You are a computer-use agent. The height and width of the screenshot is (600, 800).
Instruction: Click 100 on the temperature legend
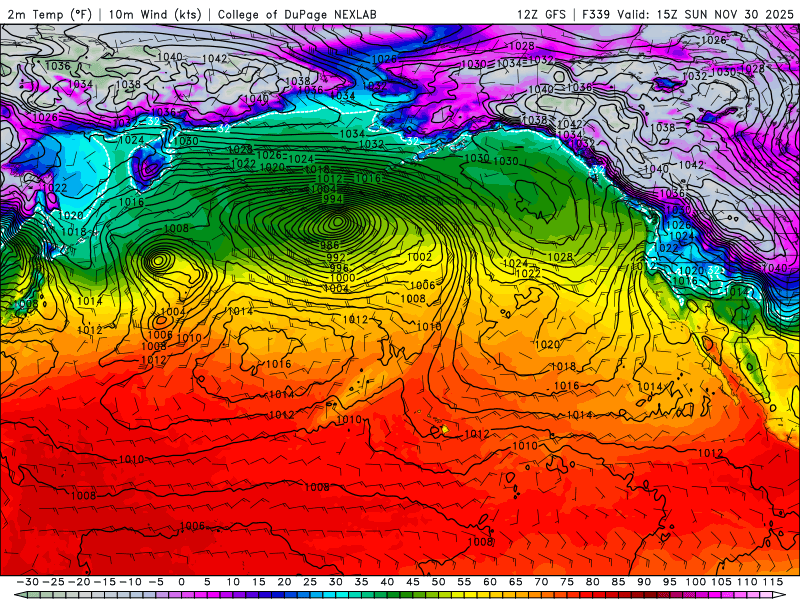695,582
